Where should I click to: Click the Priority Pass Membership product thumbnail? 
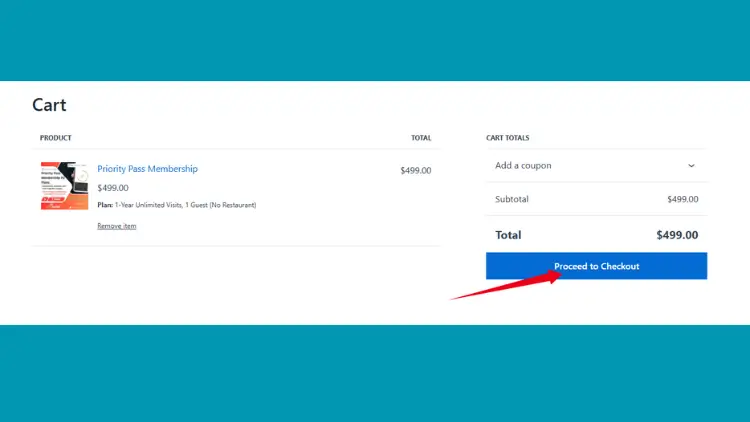pyautogui.click(x=65, y=186)
